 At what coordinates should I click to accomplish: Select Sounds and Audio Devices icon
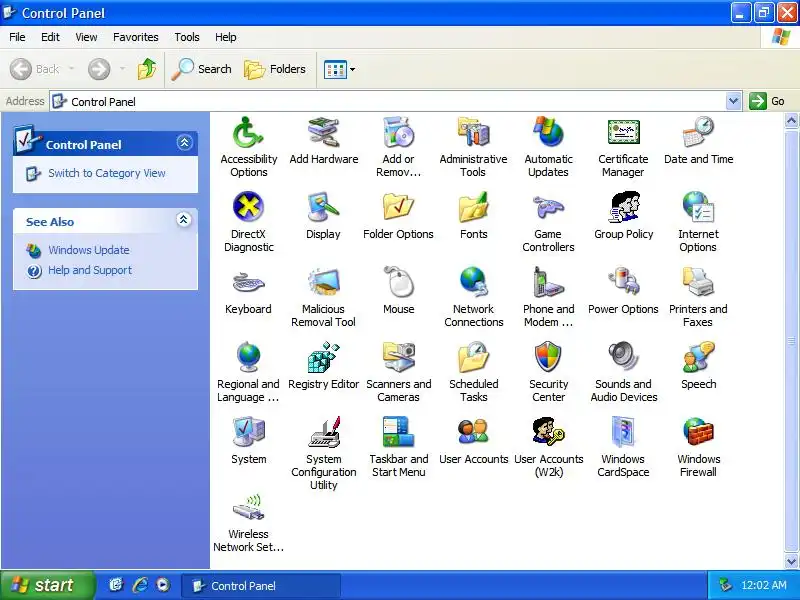(x=623, y=358)
